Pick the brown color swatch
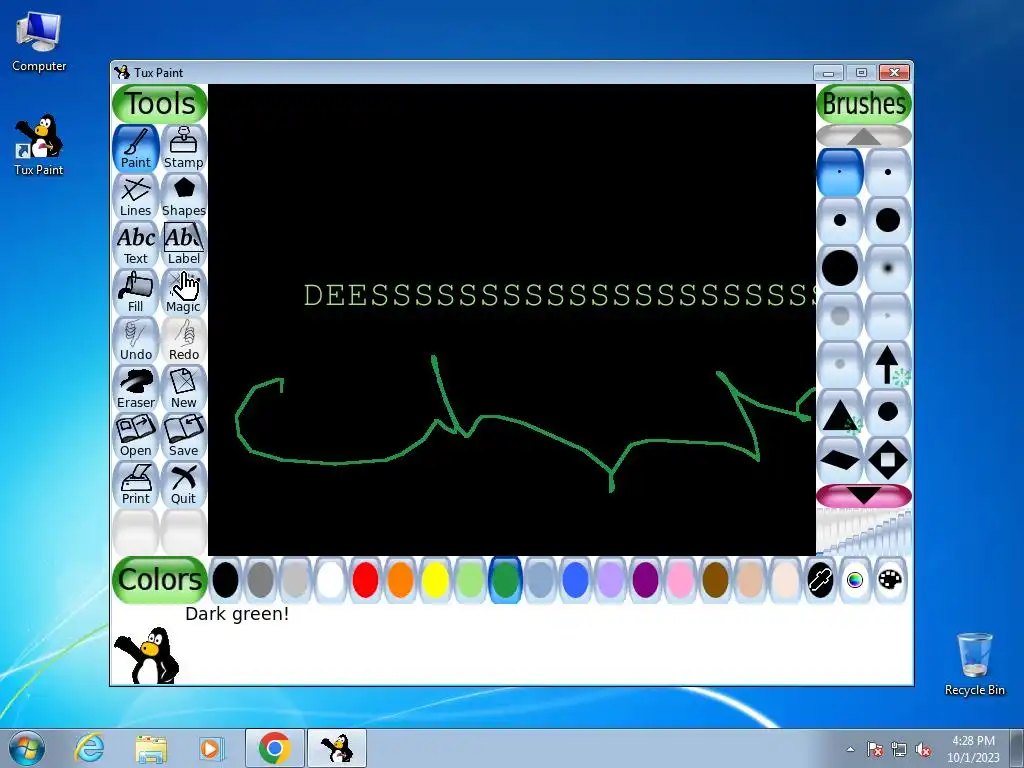This screenshot has height=768, width=1024. [x=715, y=580]
